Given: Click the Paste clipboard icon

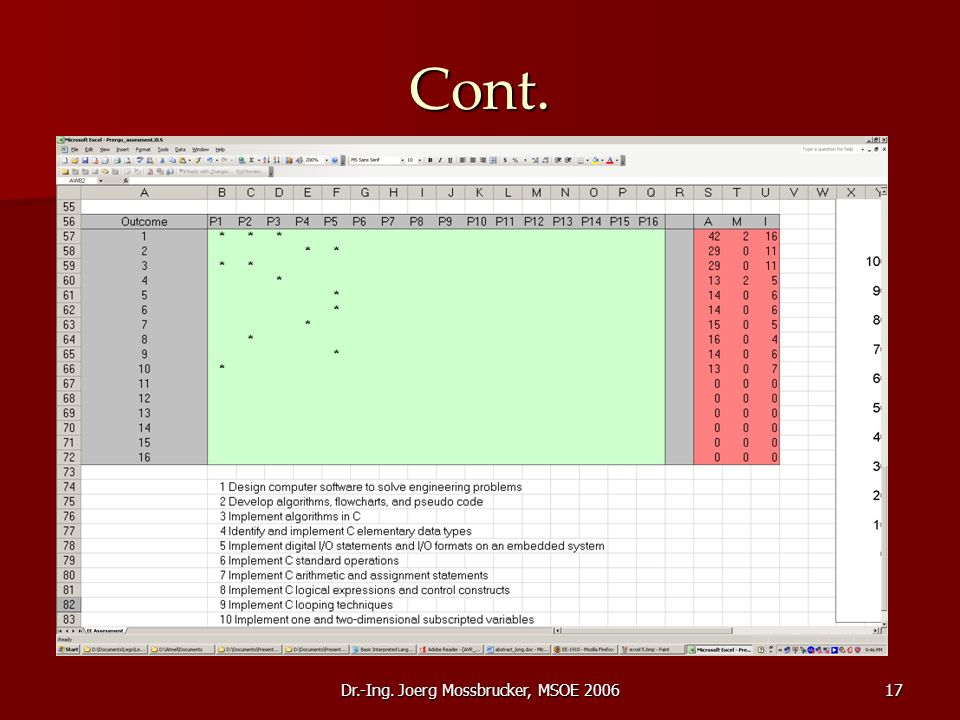Looking at the screenshot, I should tap(182, 160).
